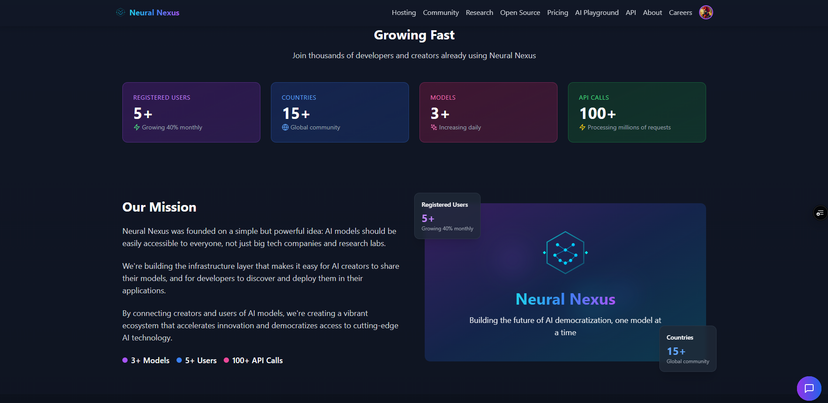The height and width of the screenshot is (403, 828).
Task: Navigate to Research
Action: (479, 13)
